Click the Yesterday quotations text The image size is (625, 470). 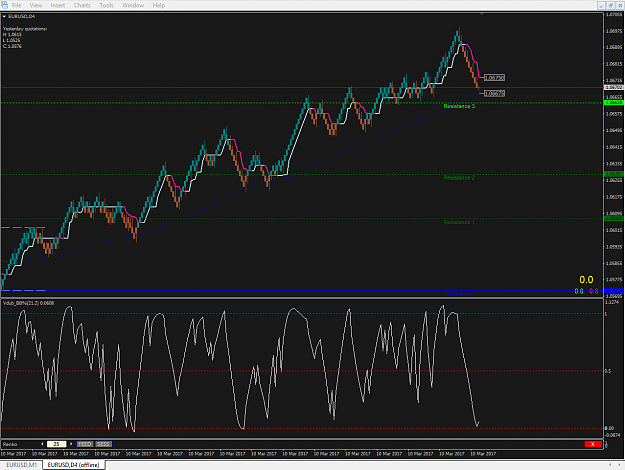click(x=25, y=29)
